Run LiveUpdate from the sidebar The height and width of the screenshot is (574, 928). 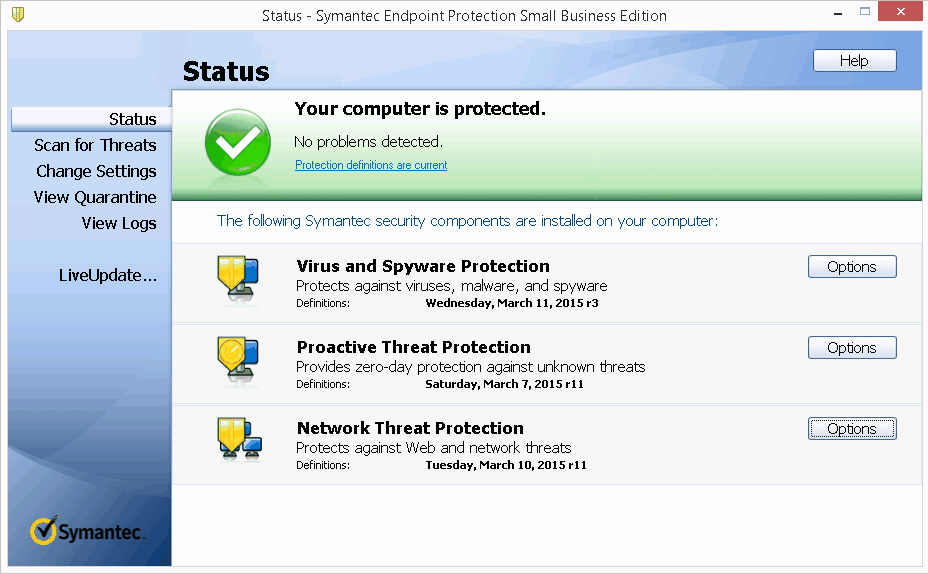pos(107,275)
